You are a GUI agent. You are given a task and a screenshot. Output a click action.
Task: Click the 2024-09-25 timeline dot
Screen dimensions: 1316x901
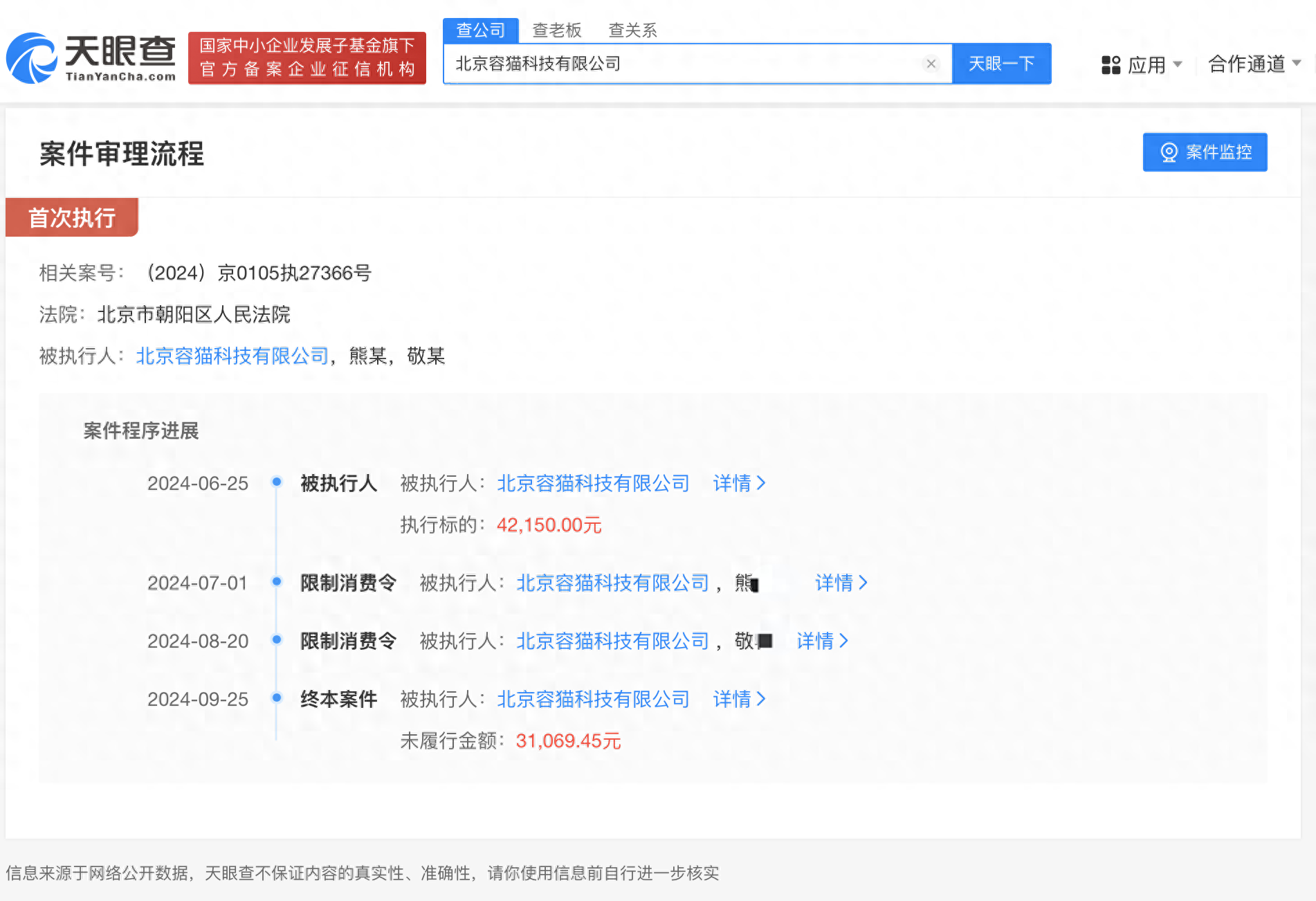277,698
